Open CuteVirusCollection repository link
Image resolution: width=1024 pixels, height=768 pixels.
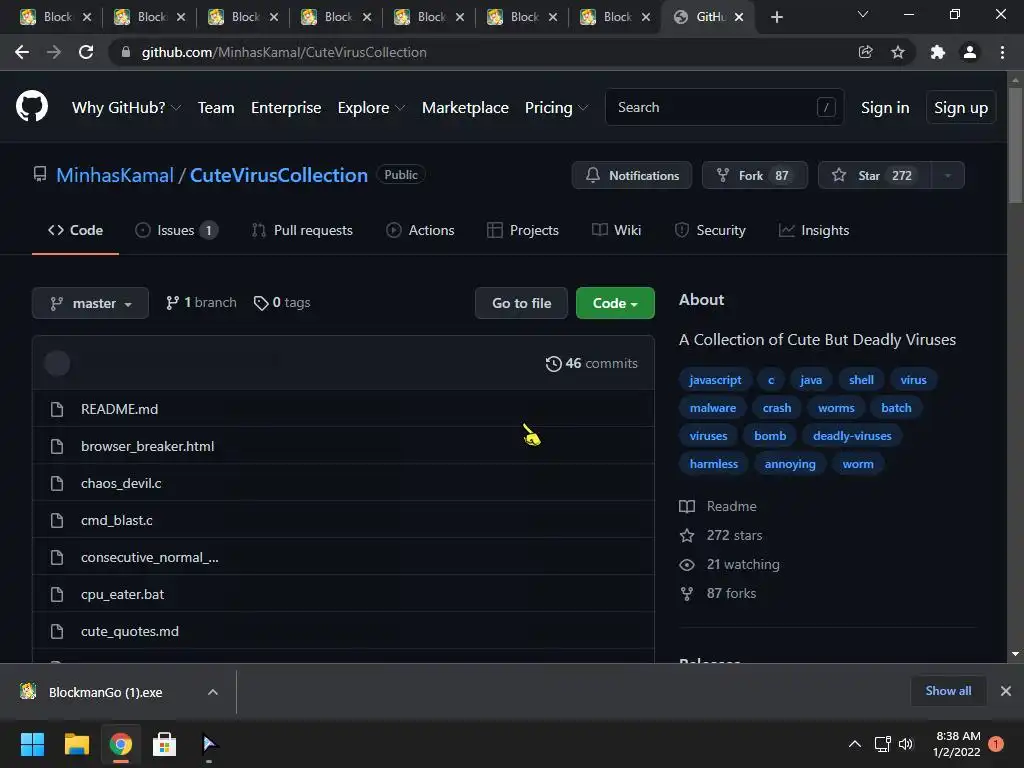coord(279,175)
